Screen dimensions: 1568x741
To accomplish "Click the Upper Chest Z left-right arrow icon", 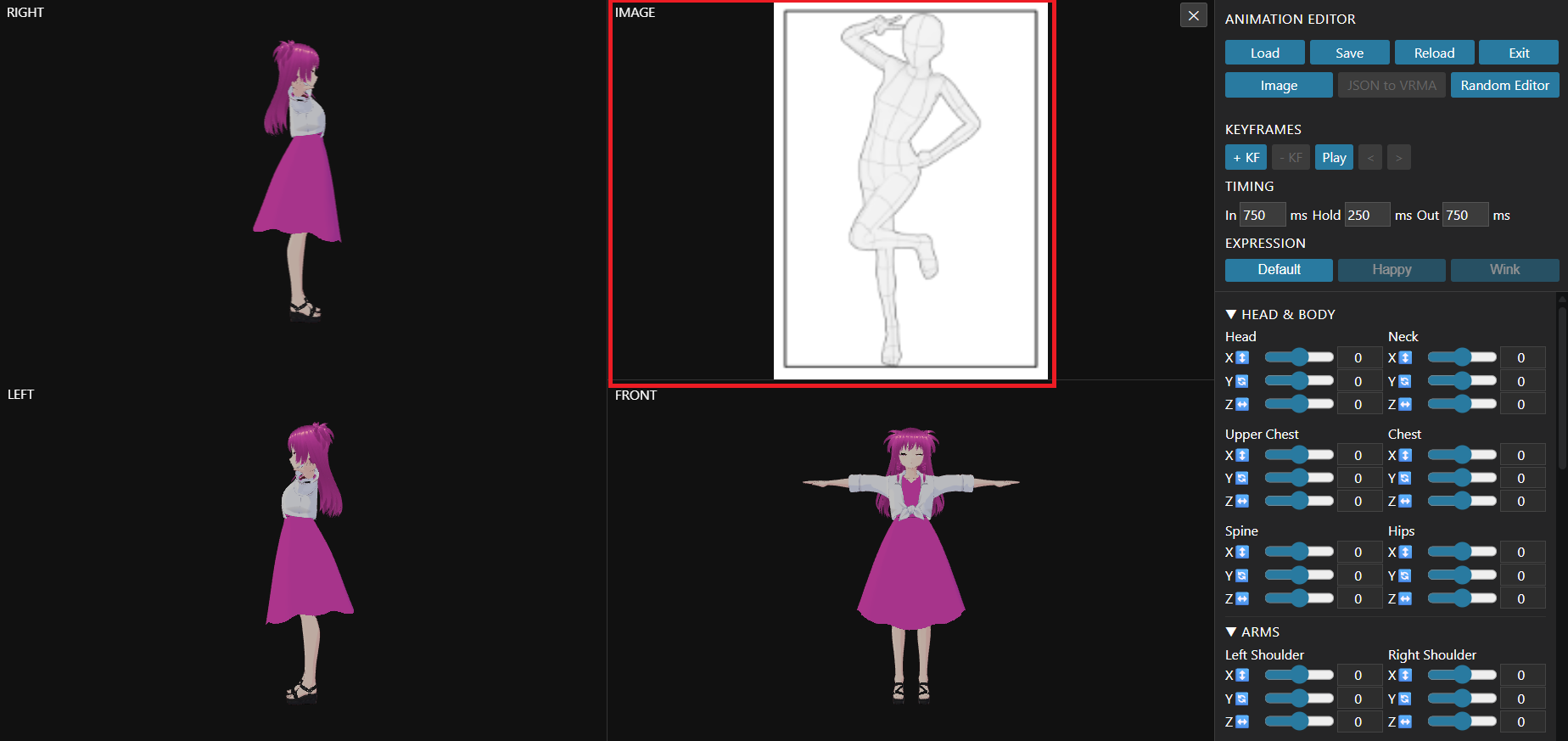I will [1242, 501].
